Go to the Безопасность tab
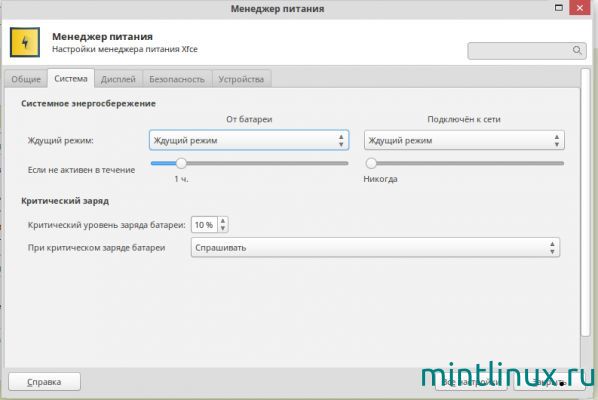598x400 pixels. (x=177, y=79)
